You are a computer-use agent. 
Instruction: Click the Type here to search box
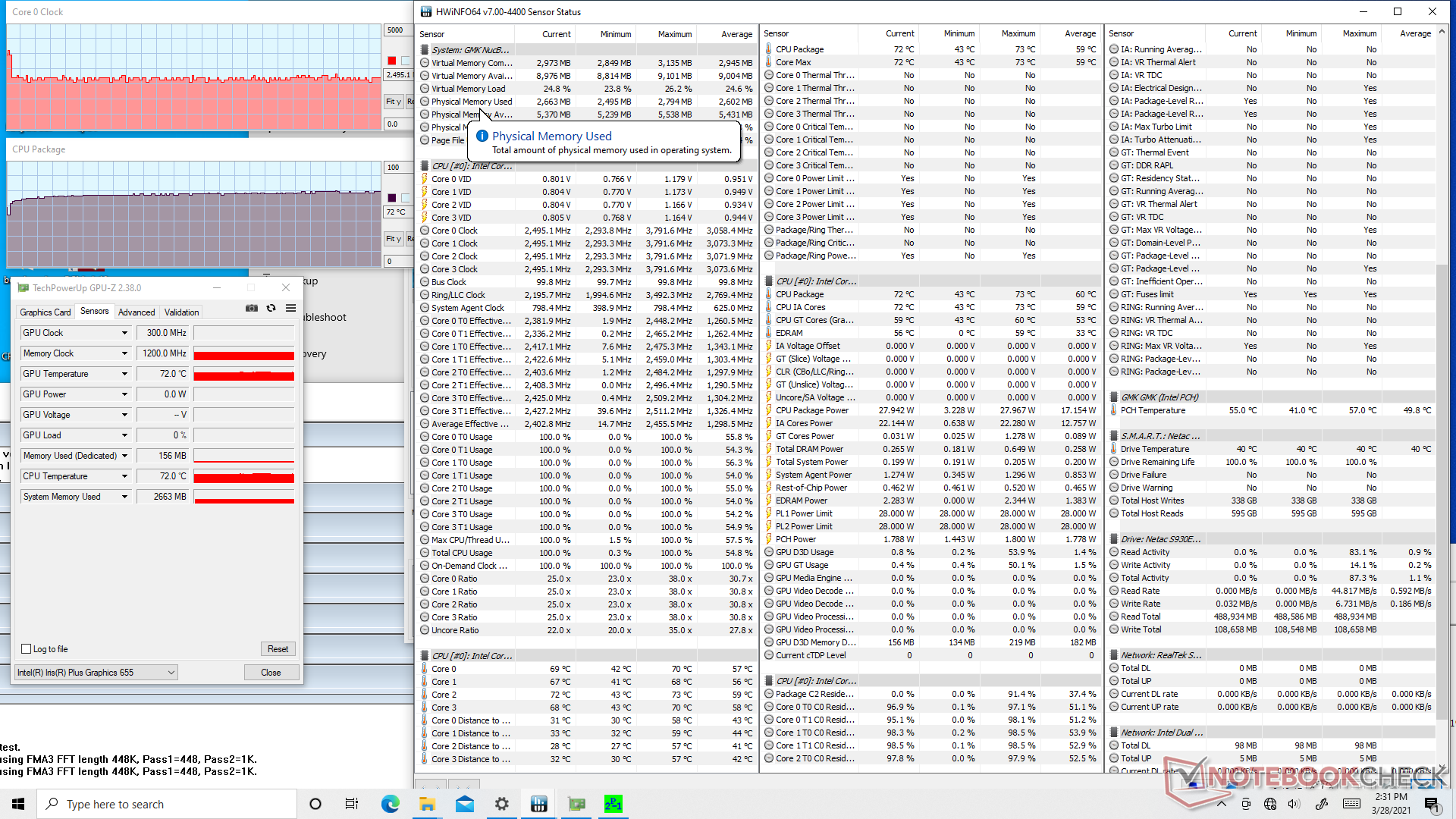coord(167,804)
